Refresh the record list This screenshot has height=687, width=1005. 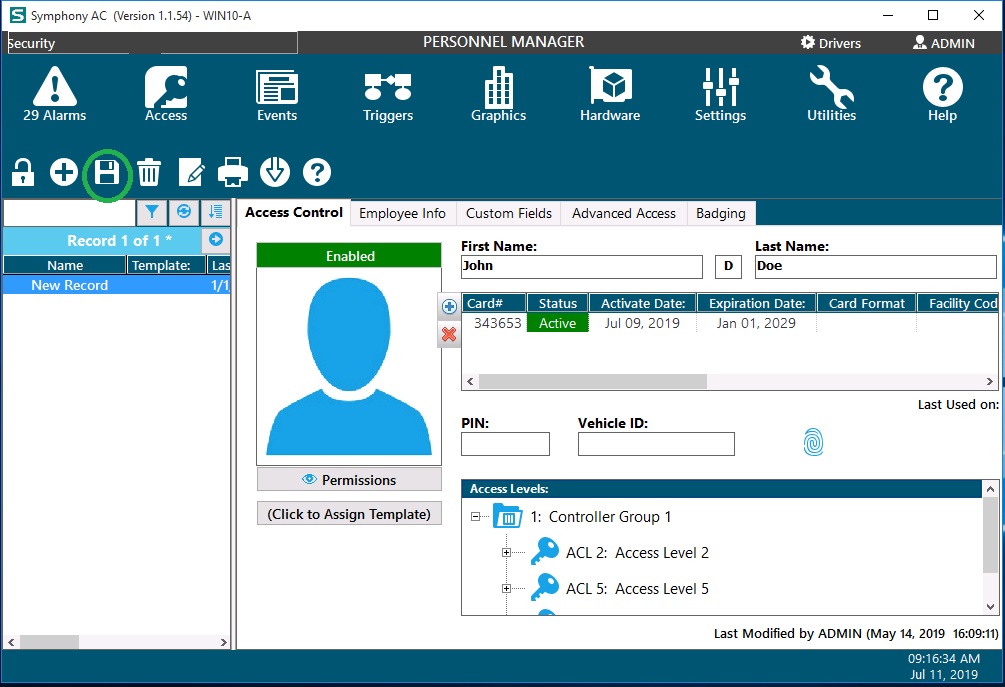pos(184,212)
